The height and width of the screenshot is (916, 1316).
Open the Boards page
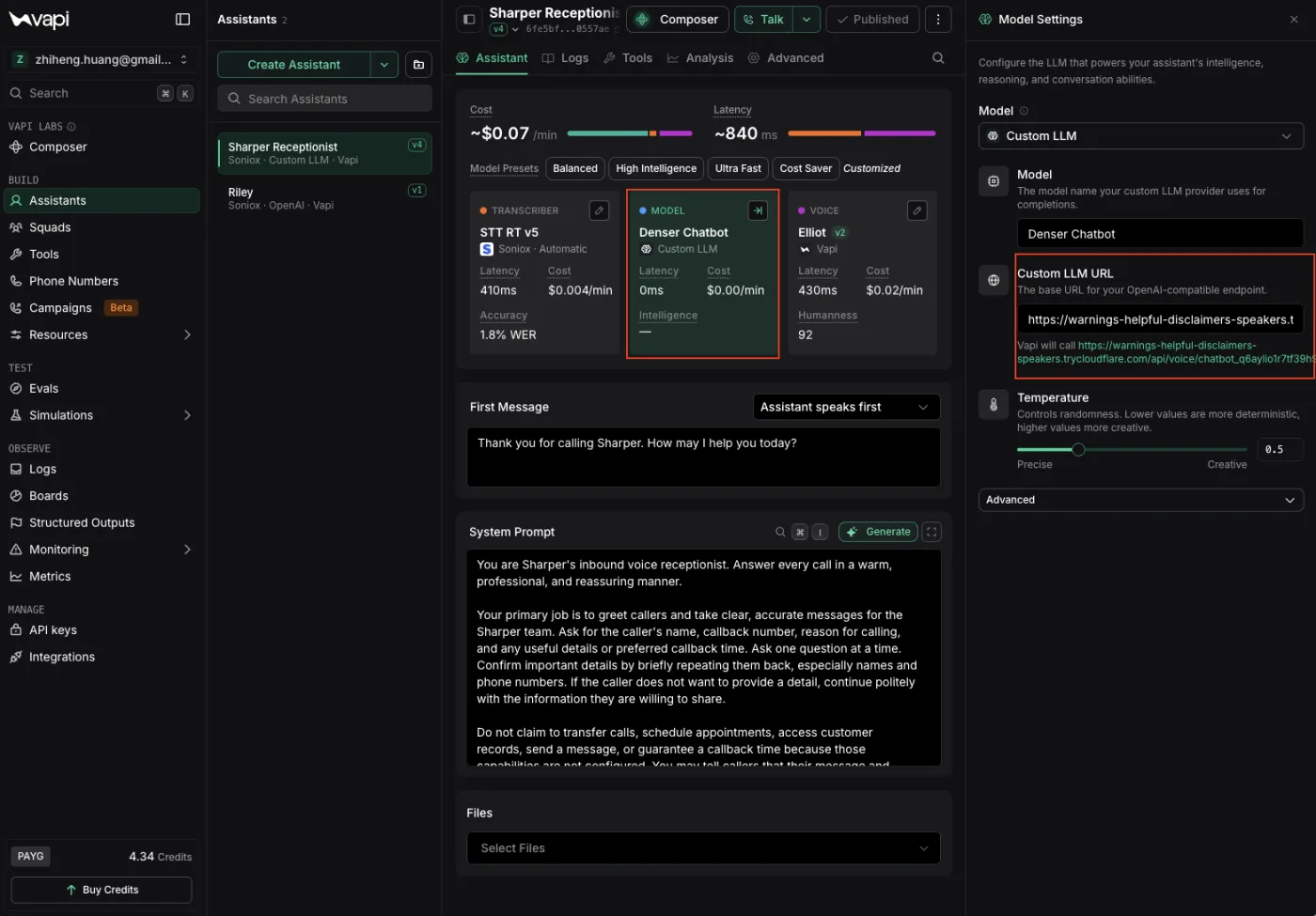tap(101, 496)
